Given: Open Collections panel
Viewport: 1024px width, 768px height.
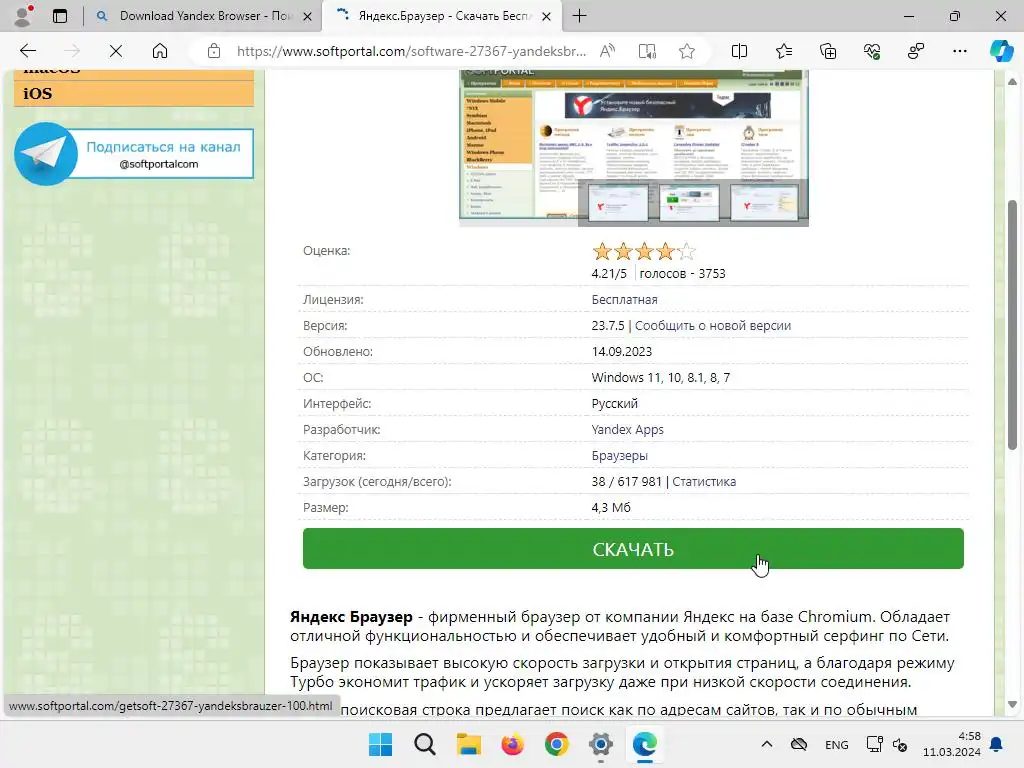Looking at the screenshot, I should (828, 51).
